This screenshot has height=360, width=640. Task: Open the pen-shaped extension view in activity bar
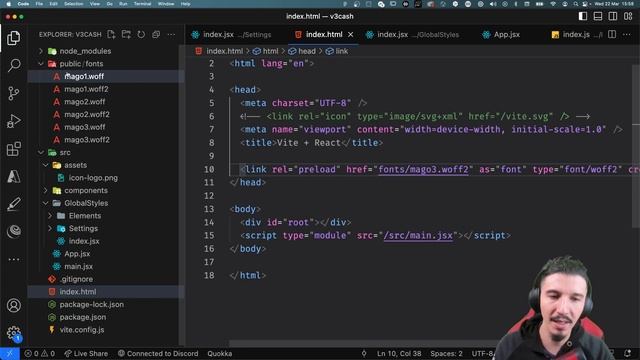(x=13, y=204)
